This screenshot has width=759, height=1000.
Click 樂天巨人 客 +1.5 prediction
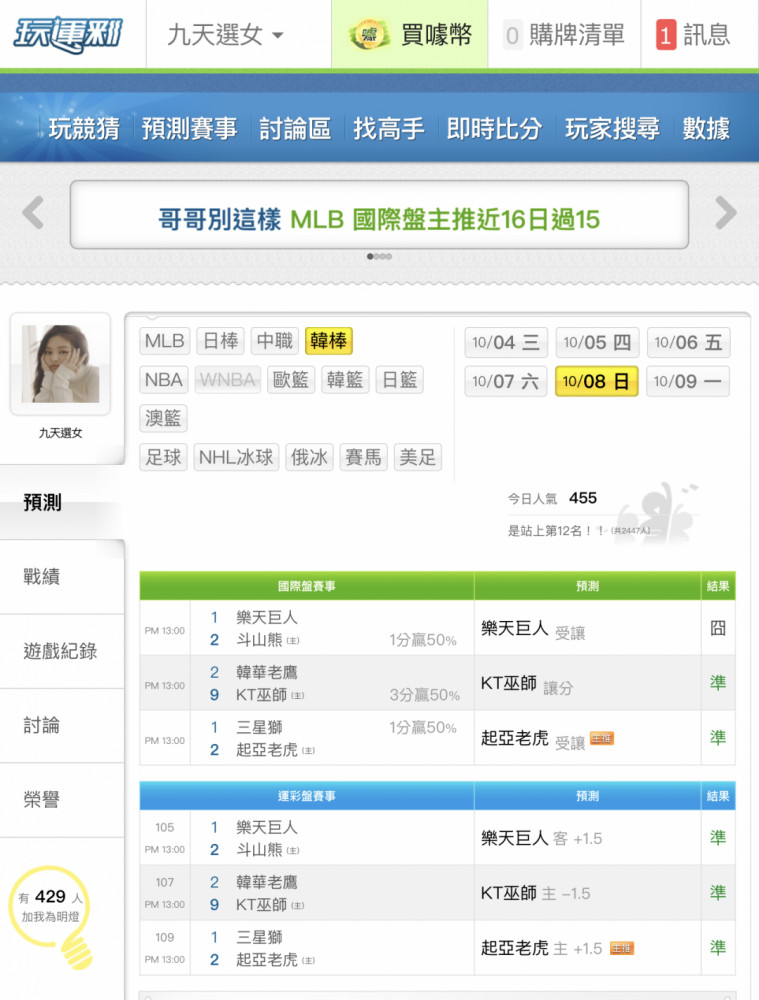tap(542, 838)
